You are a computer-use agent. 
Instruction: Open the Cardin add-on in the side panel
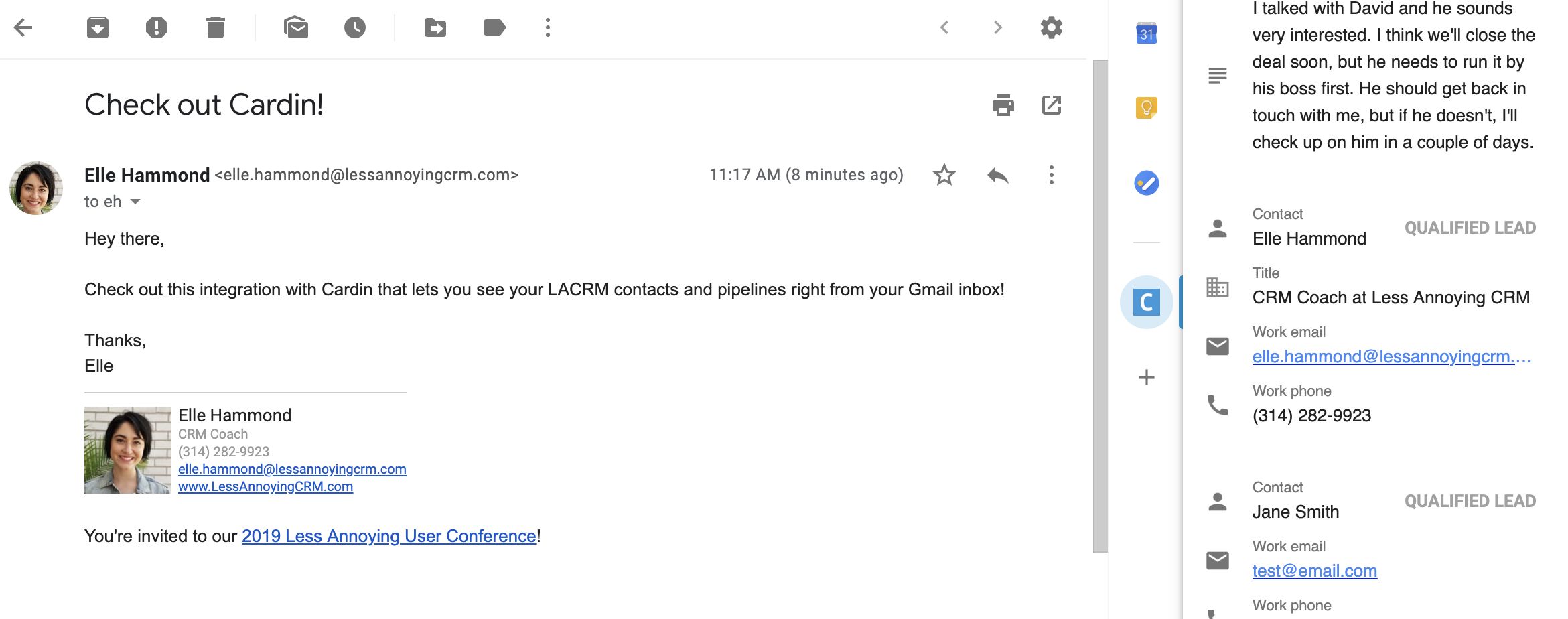click(x=1147, y=302)
